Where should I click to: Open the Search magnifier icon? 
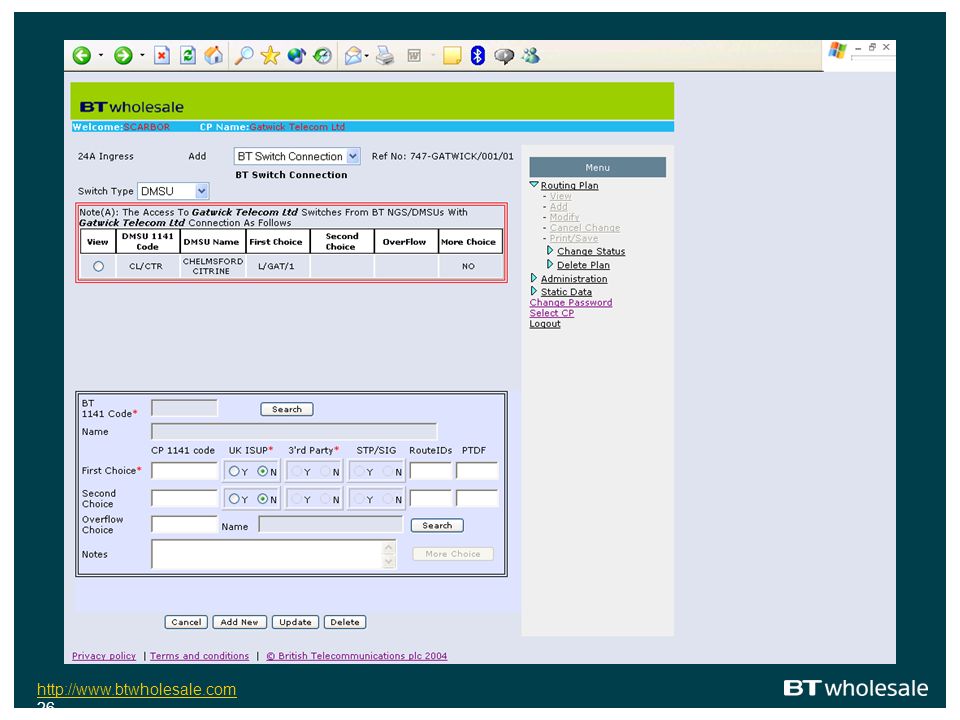[x=244, y=56]
